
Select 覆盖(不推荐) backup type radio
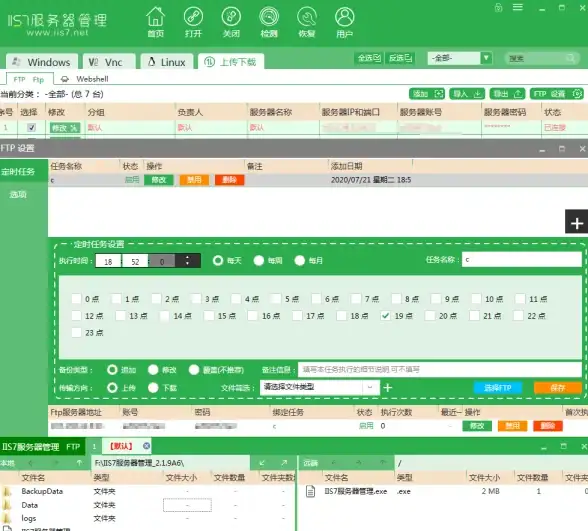pyautogui.click(x=194, y=370)
